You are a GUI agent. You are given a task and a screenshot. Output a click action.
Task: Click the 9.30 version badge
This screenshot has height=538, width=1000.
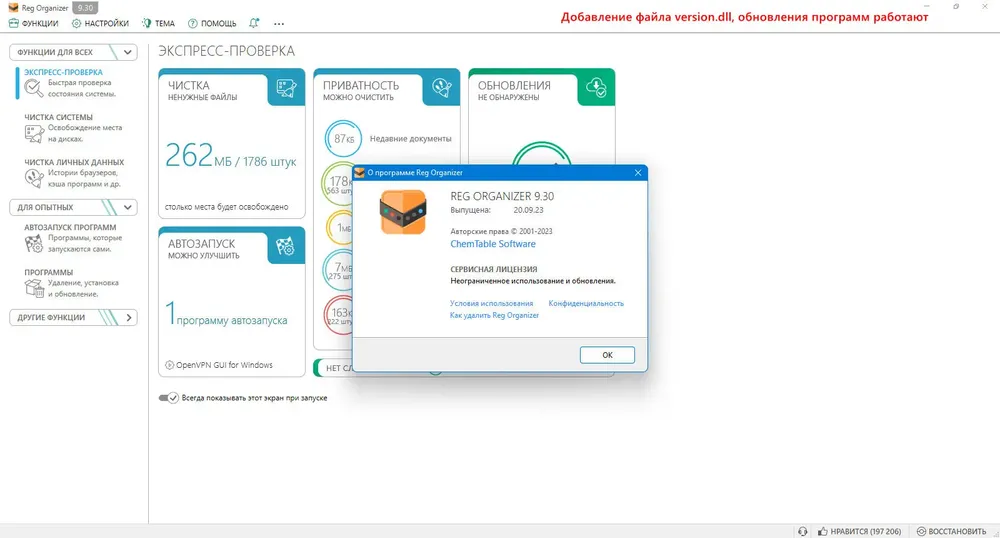tap(84, 8)
